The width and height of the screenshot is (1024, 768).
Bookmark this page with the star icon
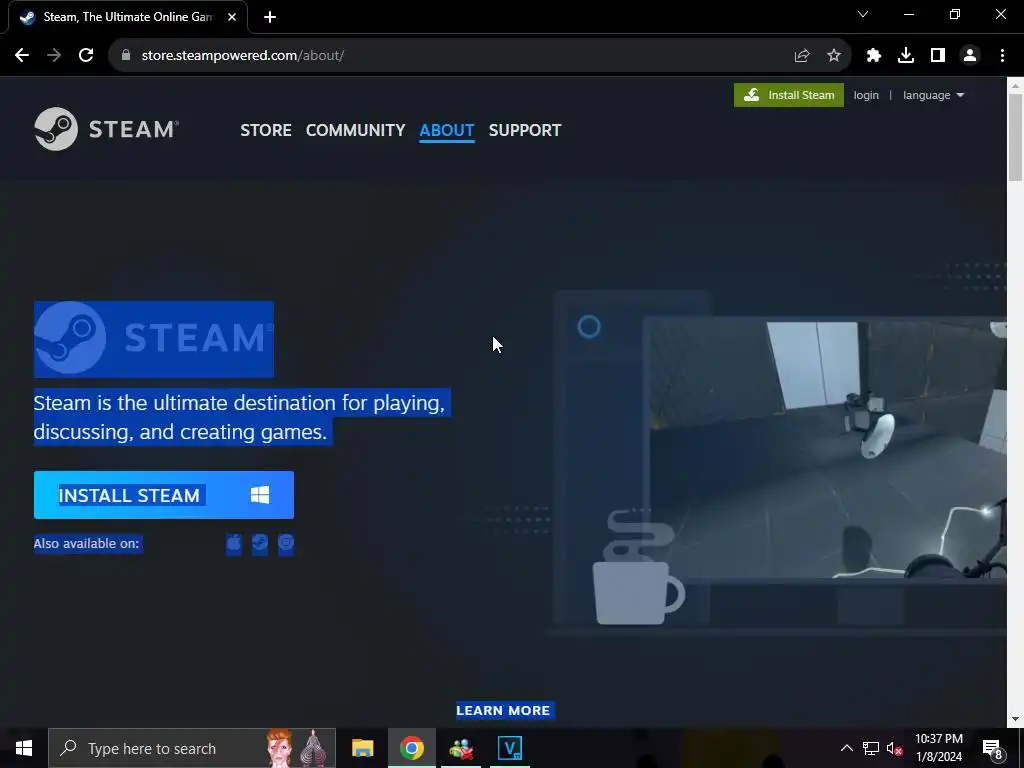(x=834, y=56)
